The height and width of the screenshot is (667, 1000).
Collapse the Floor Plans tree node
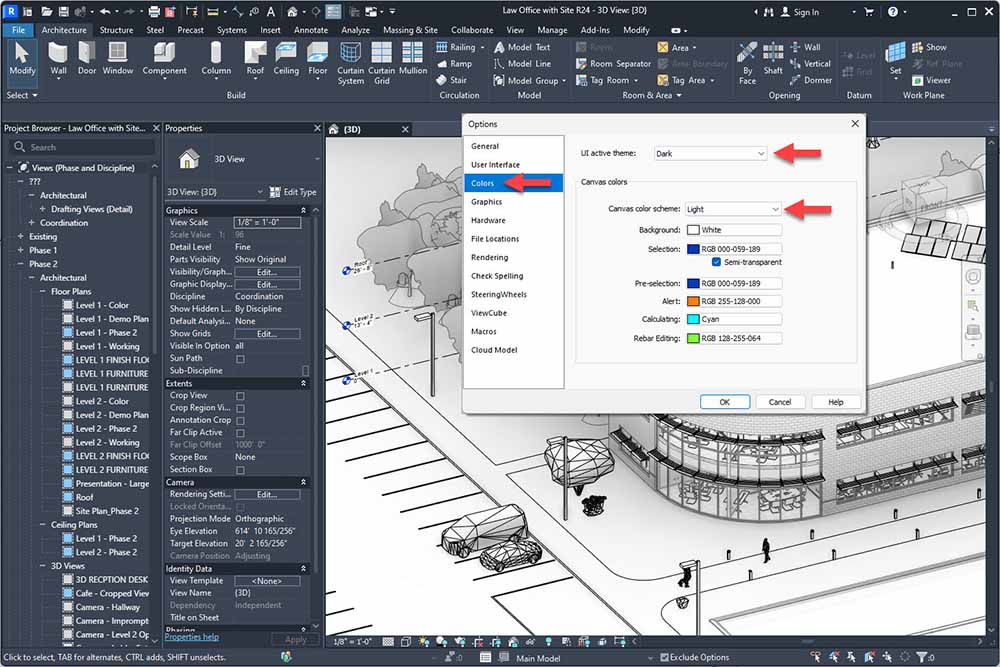click(44, 292)
